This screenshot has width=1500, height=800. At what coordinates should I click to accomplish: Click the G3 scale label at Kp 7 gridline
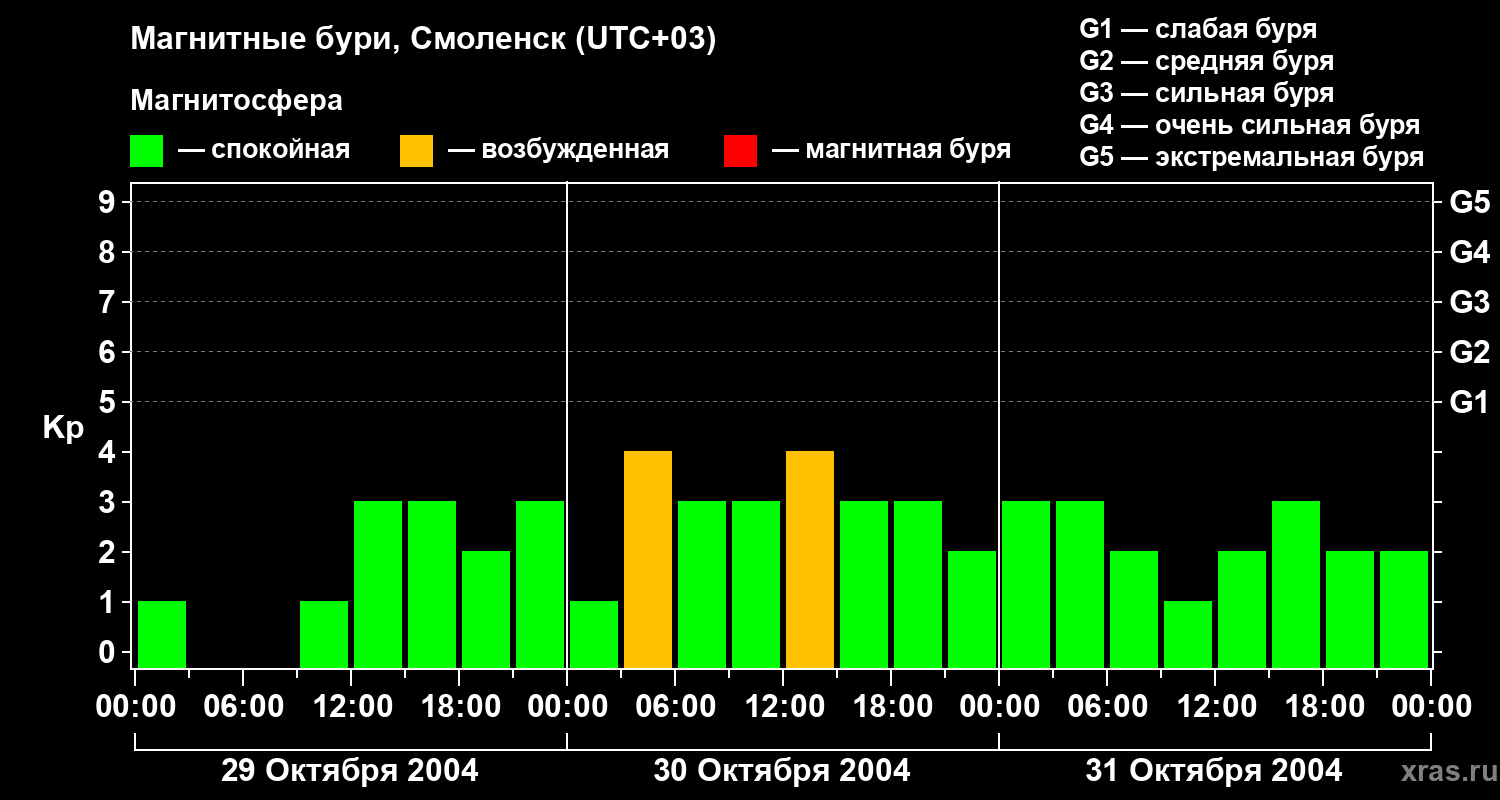click(1470, 302)
